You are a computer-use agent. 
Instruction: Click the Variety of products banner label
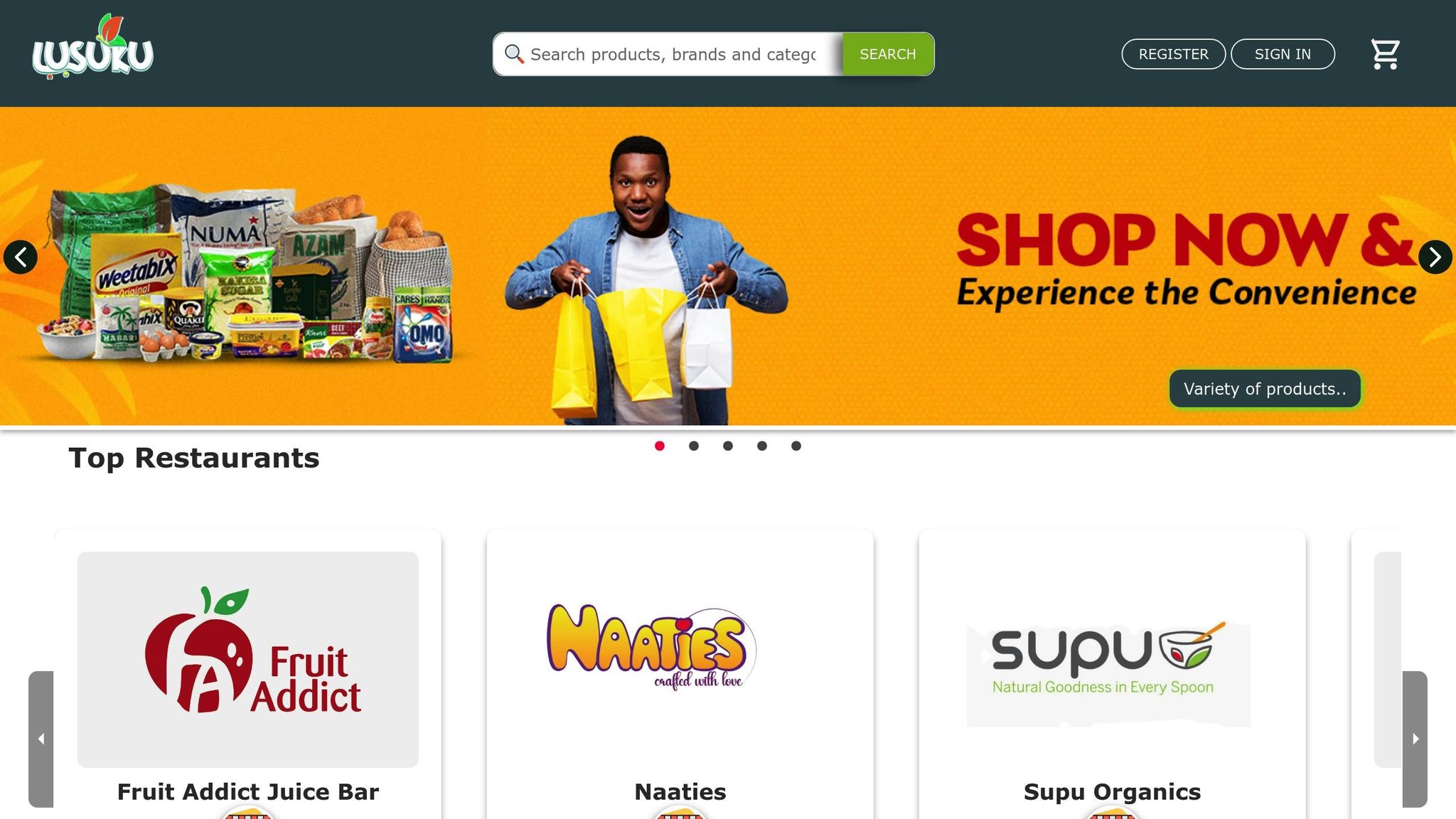tap(1265, 389)
